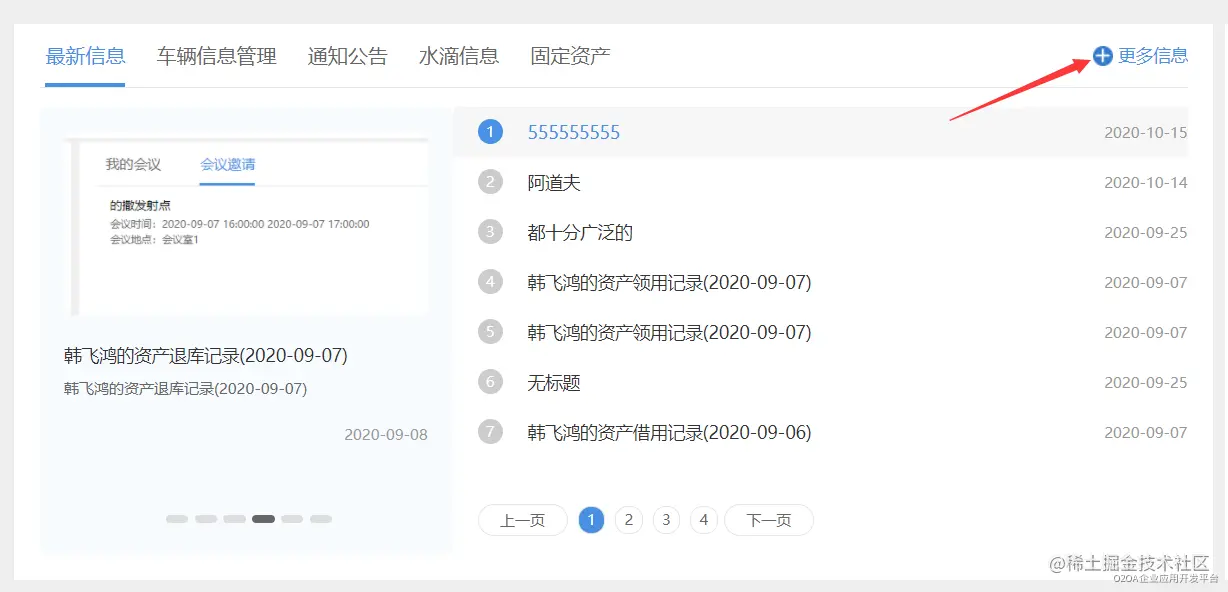Image resolution: width=1228 pixels, height=592 pixels.
Task: Open the 阿道夫 list entry
Action: 554,183
